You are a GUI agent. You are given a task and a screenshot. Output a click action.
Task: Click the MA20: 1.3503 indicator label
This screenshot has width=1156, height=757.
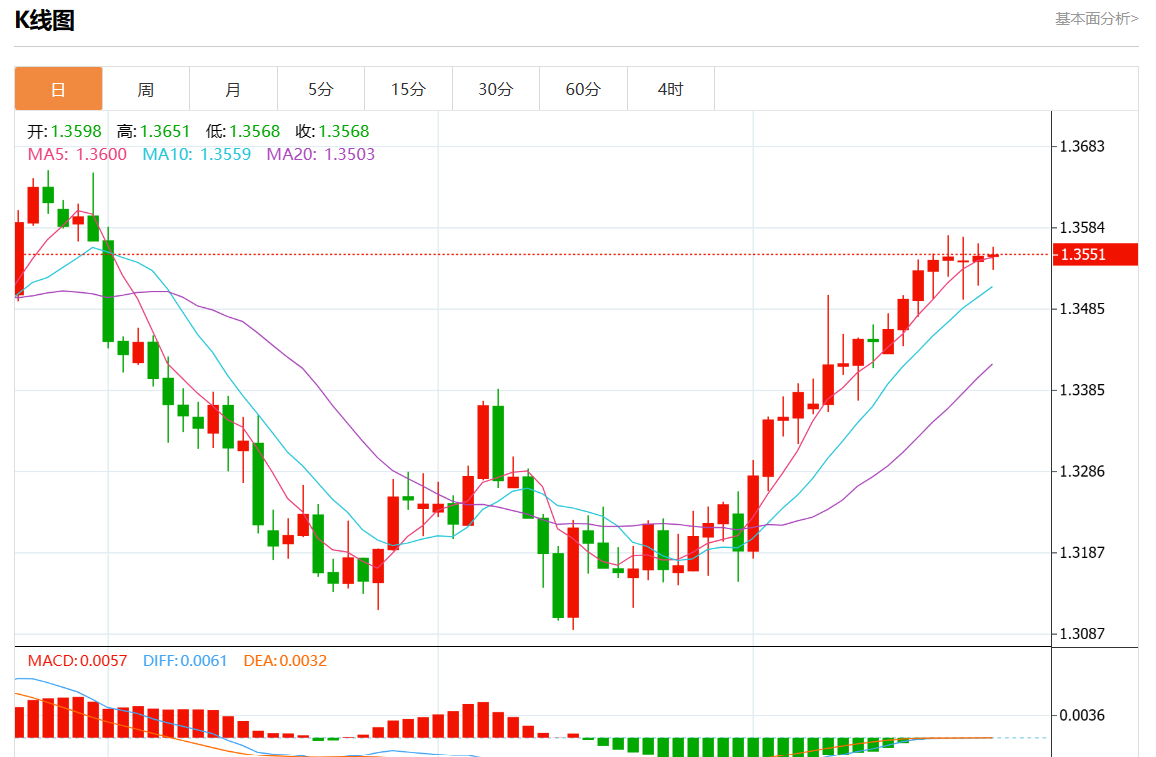(x=321, y=154)
